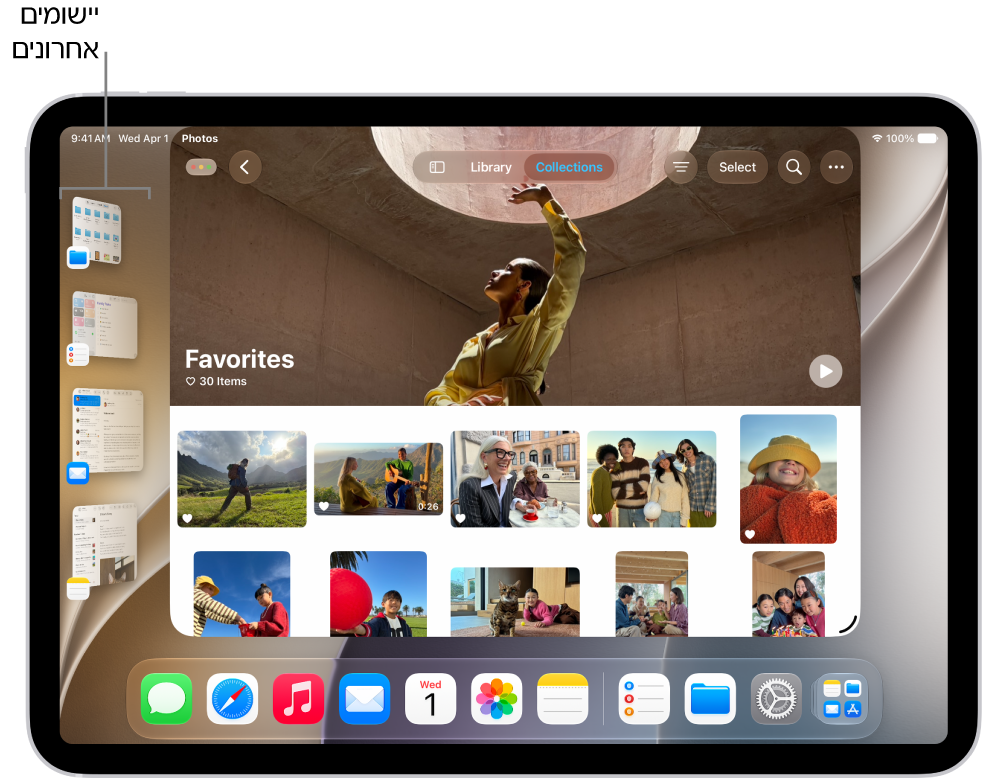Open the child in yellow hat photo
The width and height of the screenshot is (984, 779).
(788, 478)
